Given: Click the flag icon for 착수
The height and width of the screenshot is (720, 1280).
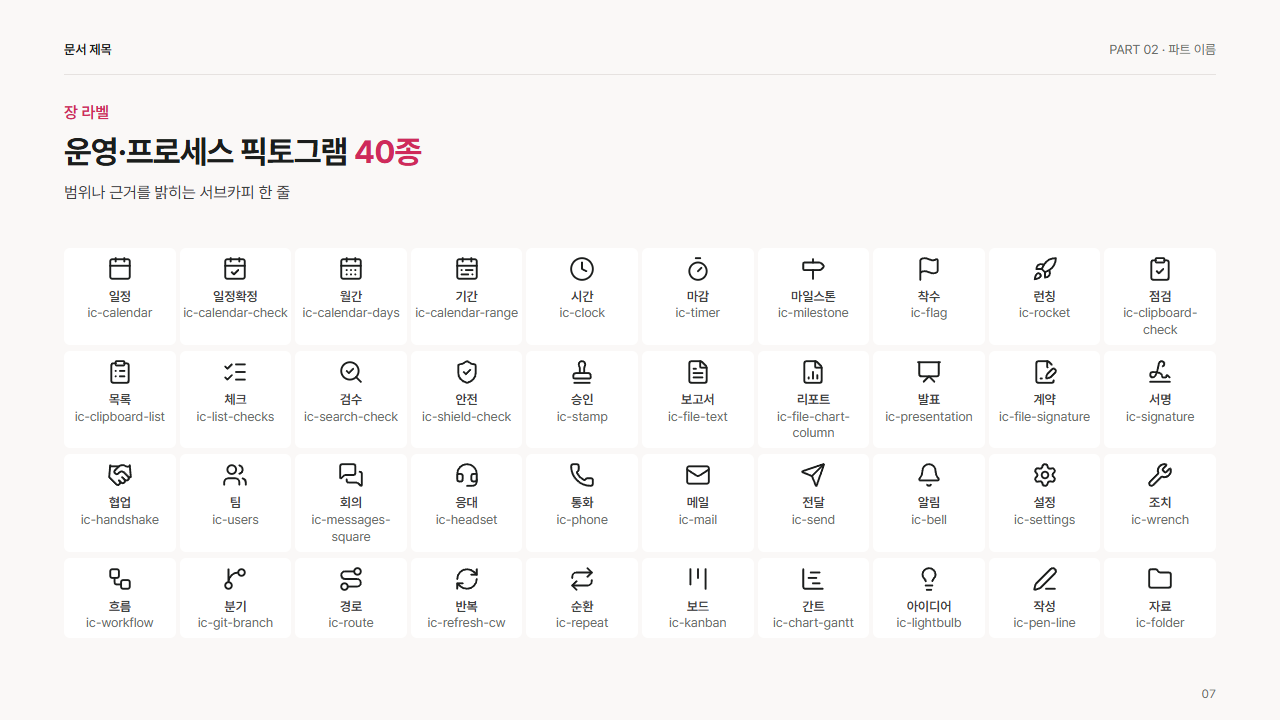Looking at the screenshot, I should click(x=929, y=269).
